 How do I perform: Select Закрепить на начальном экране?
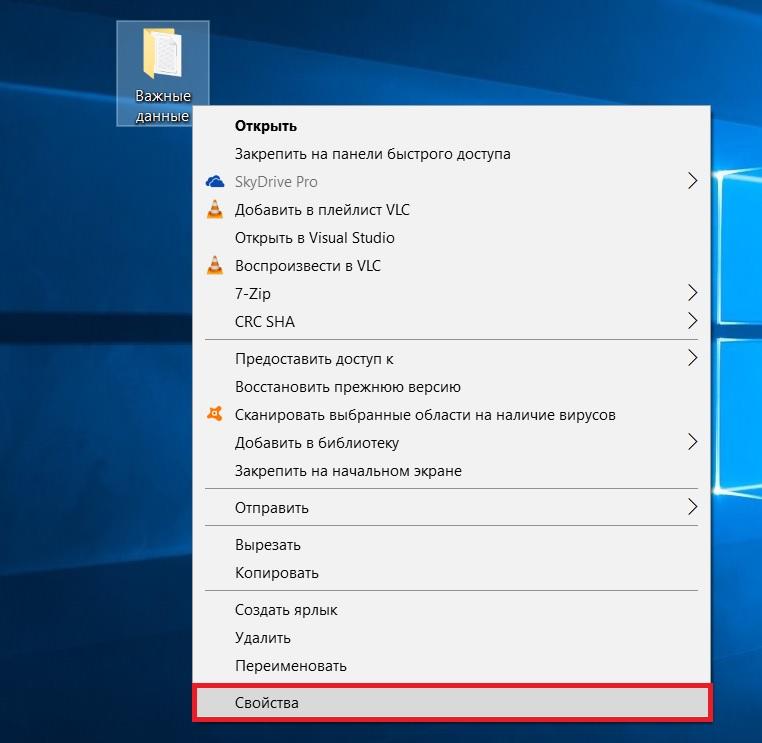pyautogui.click(x=451, y=471)
